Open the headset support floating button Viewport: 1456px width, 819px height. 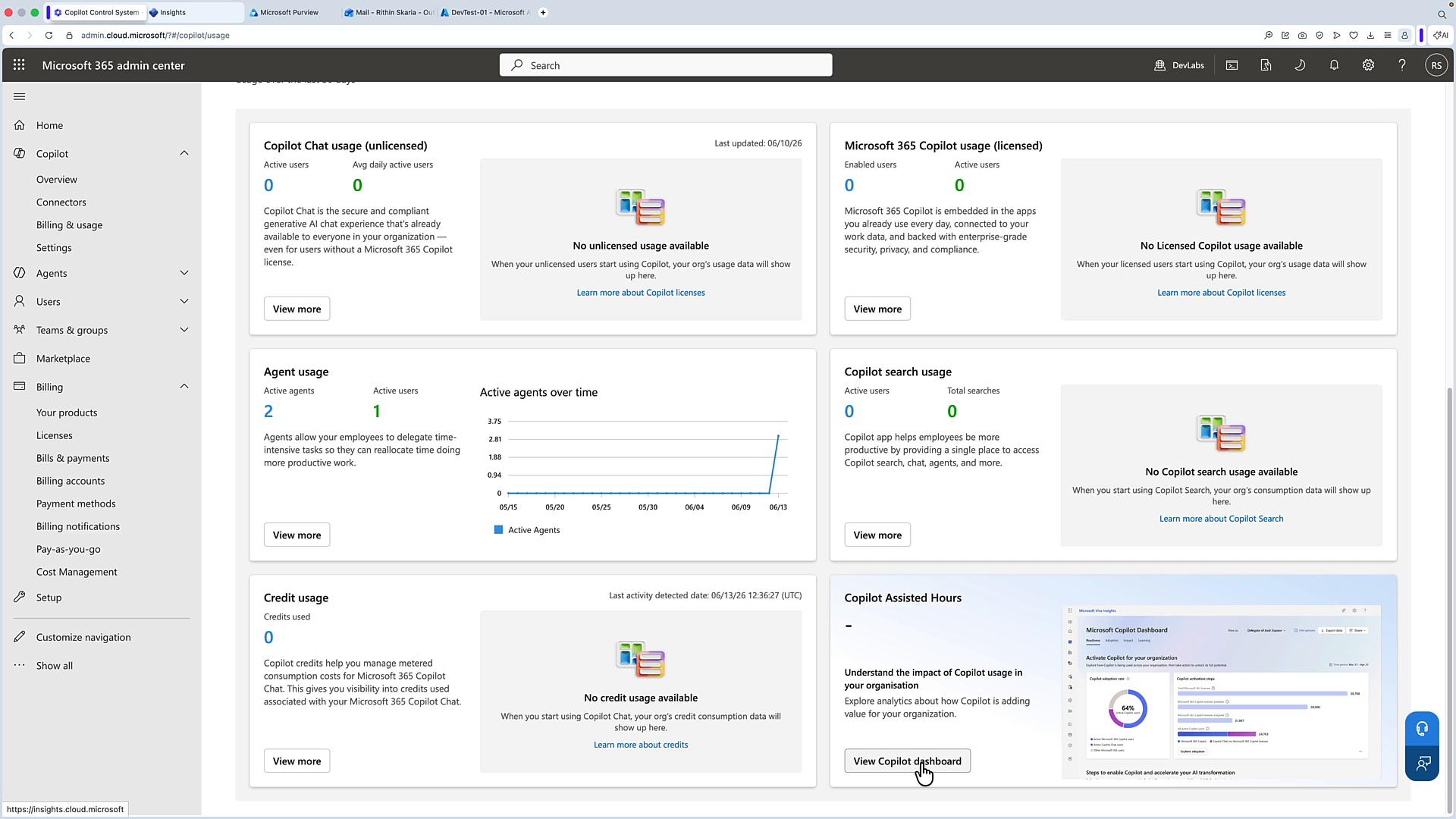click(1422, 729)
